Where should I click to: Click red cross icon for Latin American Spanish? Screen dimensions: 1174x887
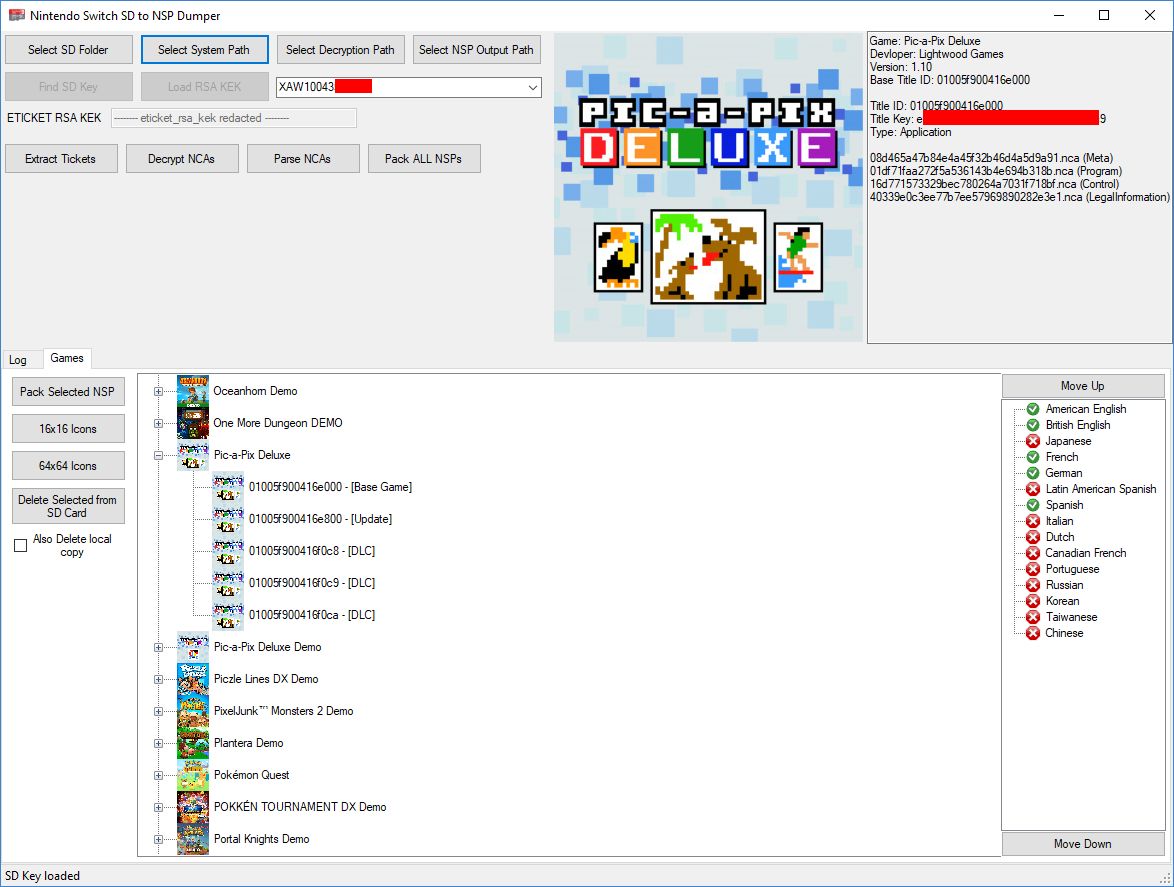(1032, 489)
